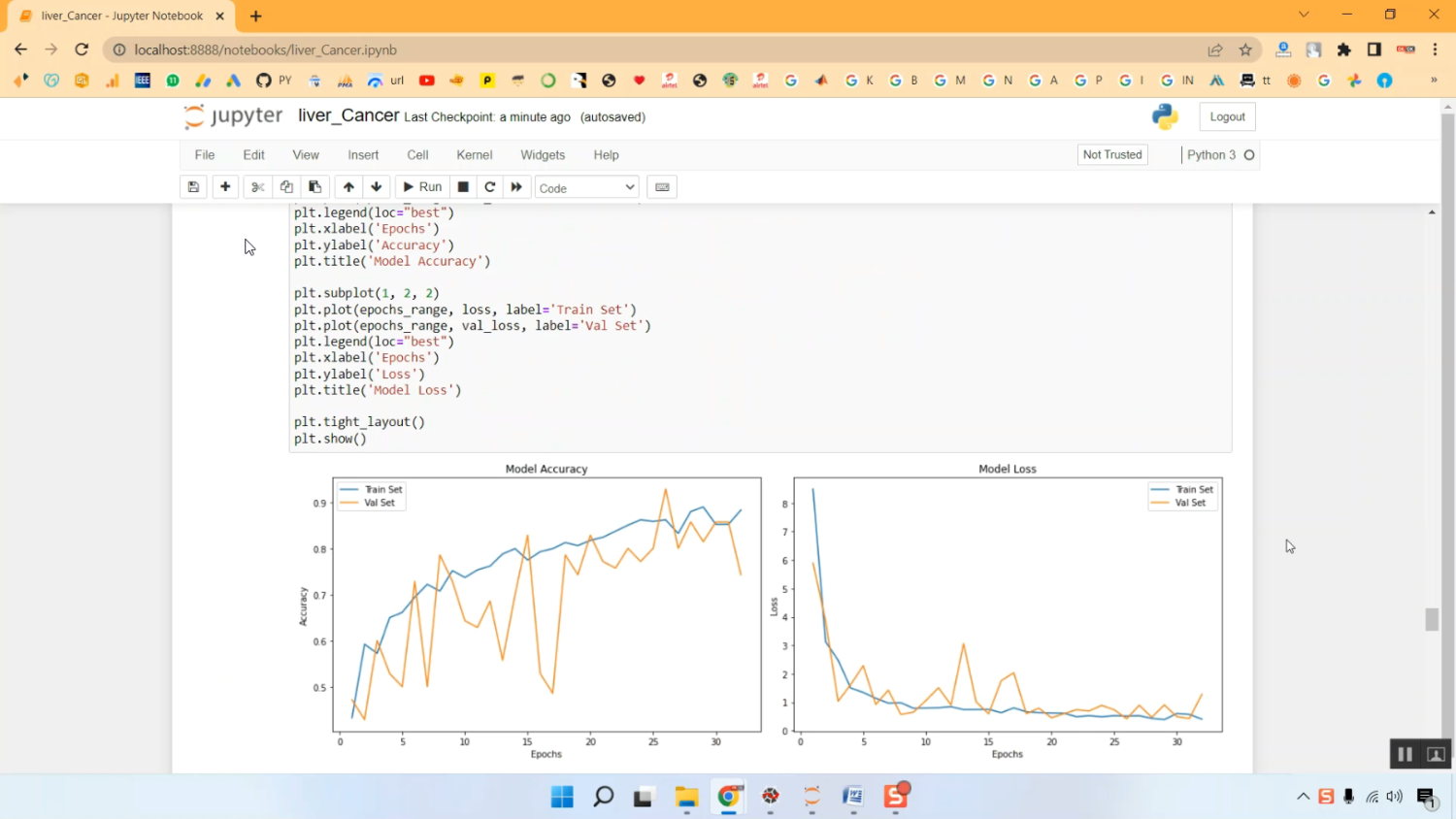Restart kernel and run all fast-forward icon
The width and height of the screenshot is (1456, 819).
click(516, 187)
